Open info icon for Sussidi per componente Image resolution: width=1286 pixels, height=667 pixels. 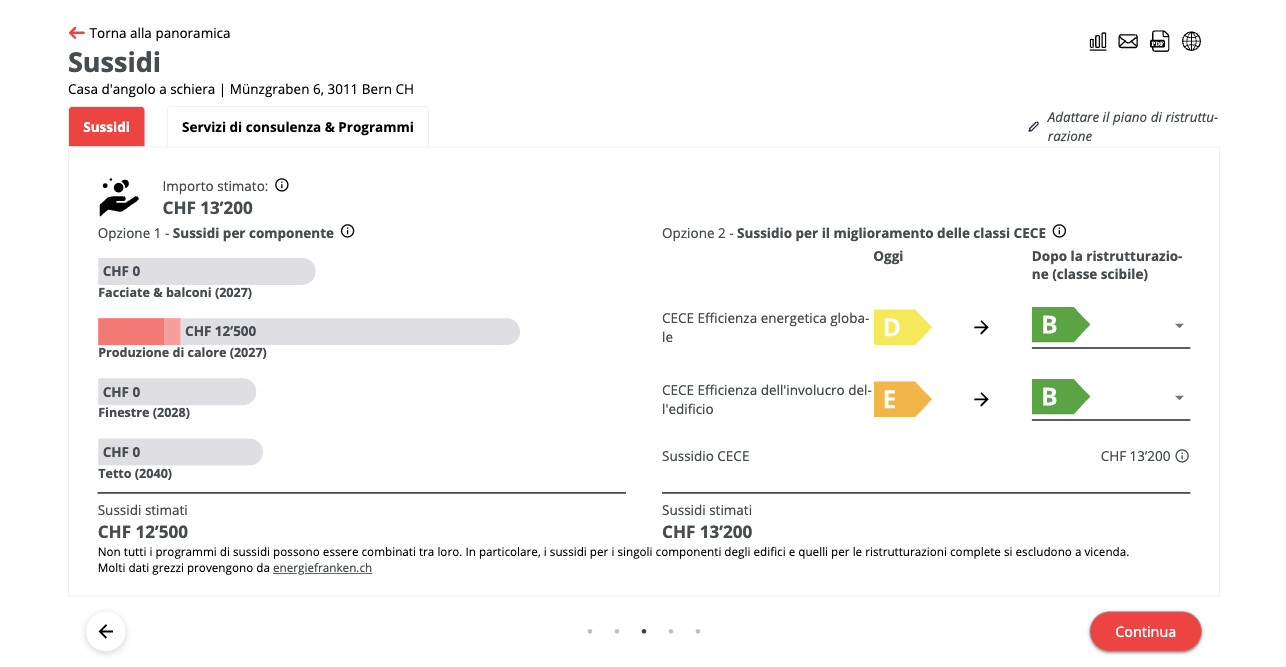(x=348, y=232)
